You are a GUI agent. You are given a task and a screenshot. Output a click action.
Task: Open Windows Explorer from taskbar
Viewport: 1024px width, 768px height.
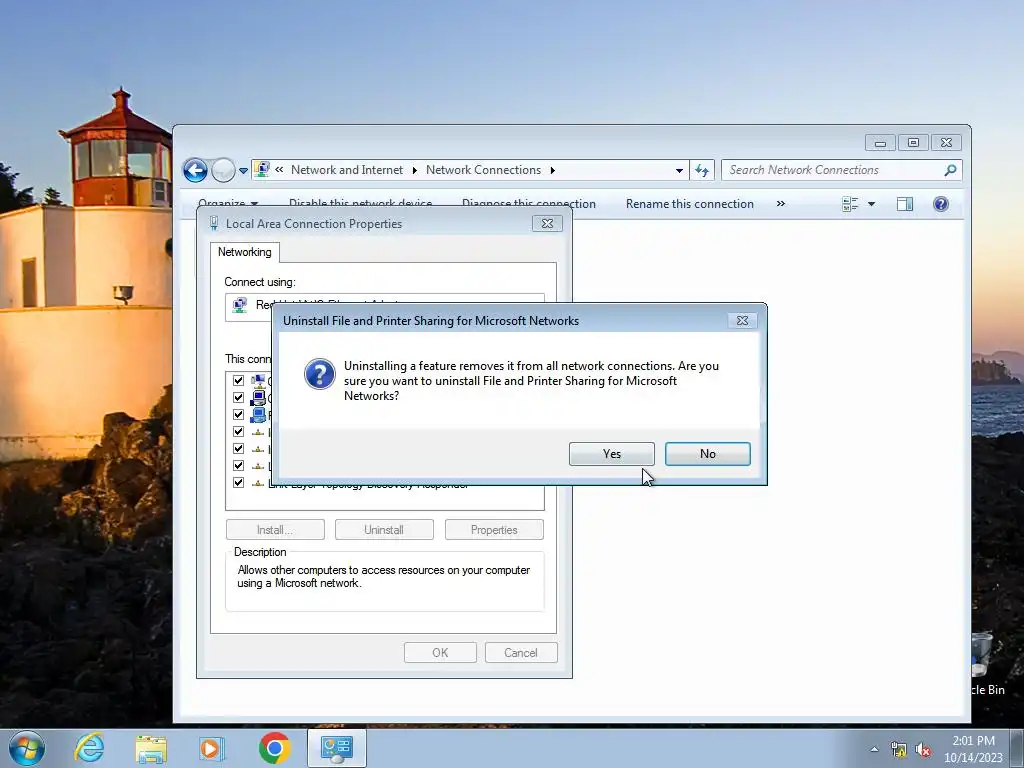(151, 748)
